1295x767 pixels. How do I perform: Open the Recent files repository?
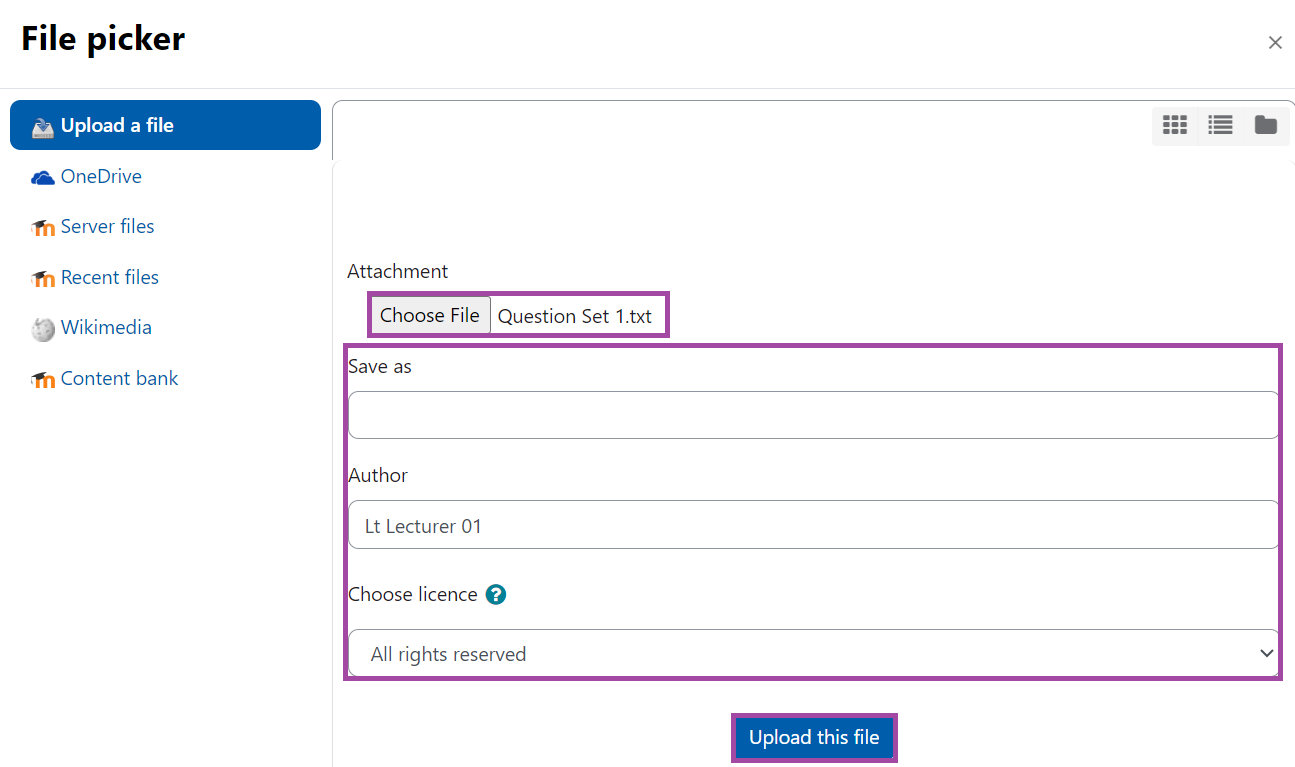point(110,277)
